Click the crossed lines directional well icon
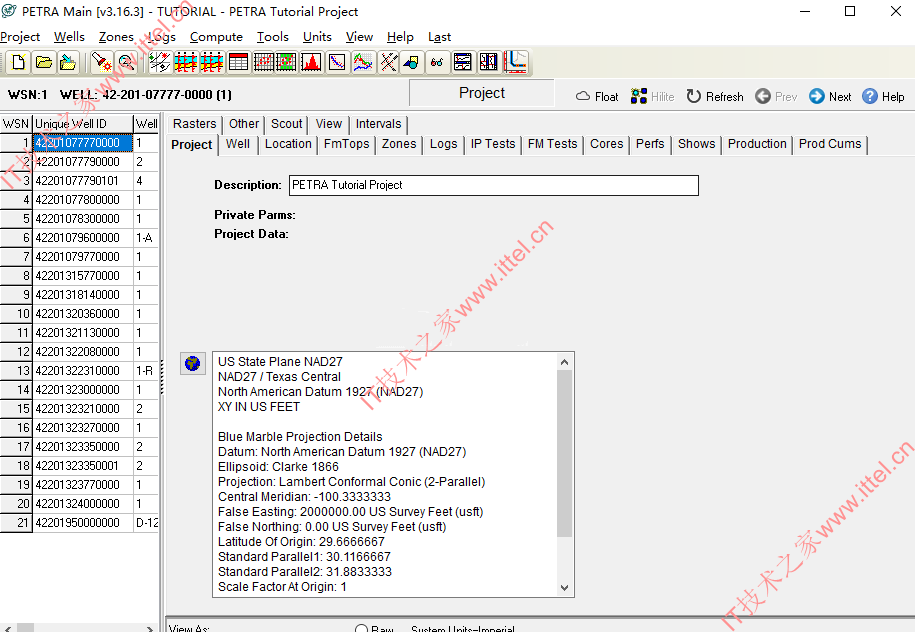This screenshot has width=915, height=632. click(389, 62)
